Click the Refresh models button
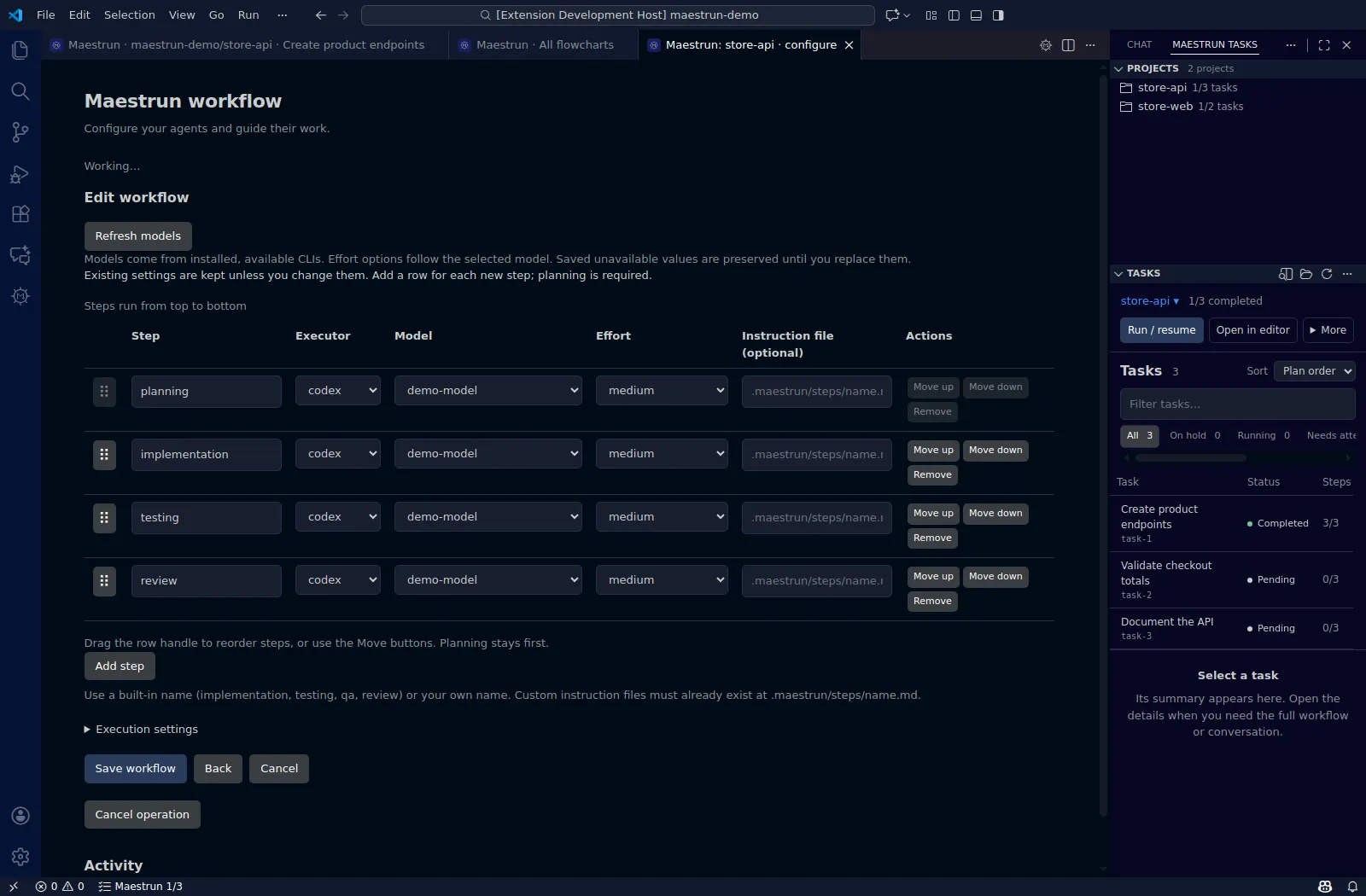Viewport: 1366px width, 896px height. click(138, 236)
